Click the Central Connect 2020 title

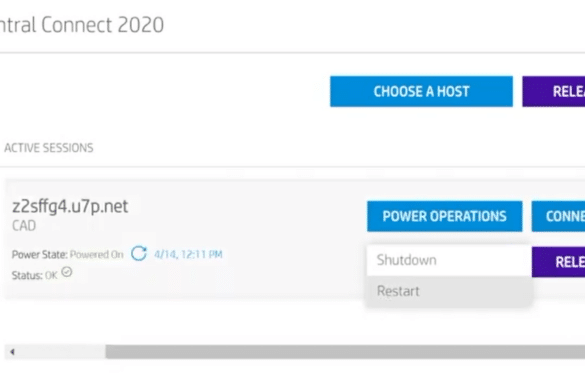(82, 25)
